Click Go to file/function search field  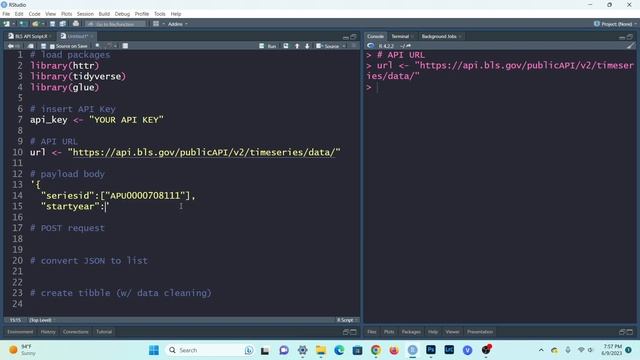116,24
